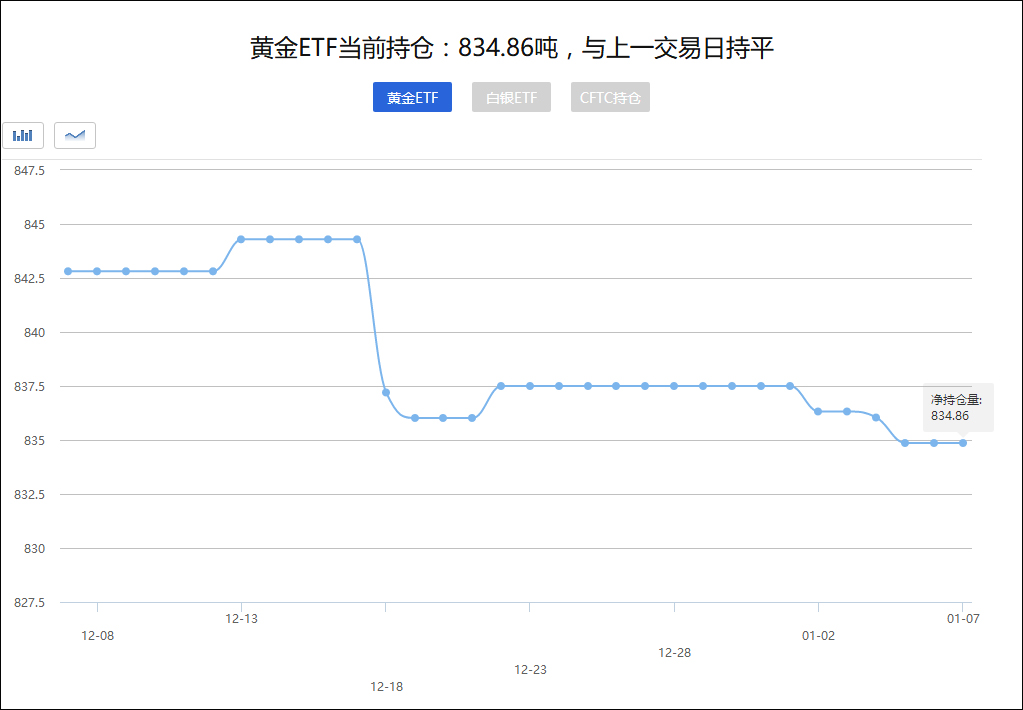Click the last data point at 01-07

(x=963, y=443)
